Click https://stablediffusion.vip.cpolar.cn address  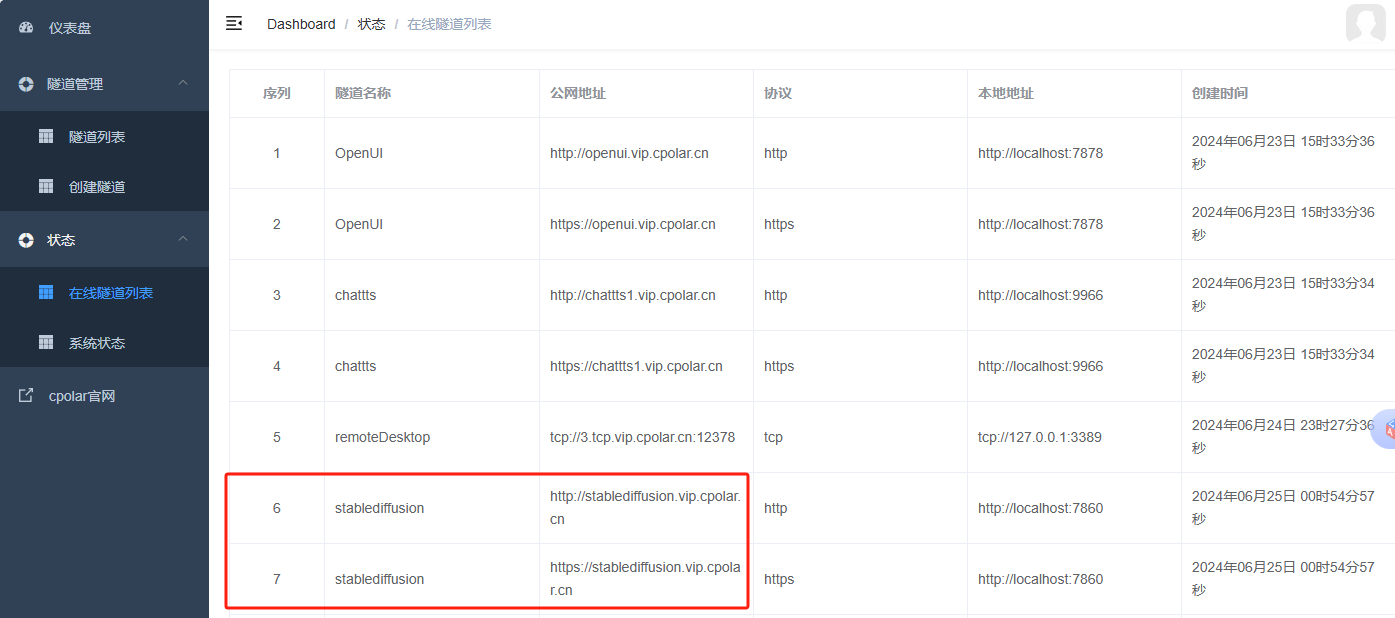tap(646, 579)
